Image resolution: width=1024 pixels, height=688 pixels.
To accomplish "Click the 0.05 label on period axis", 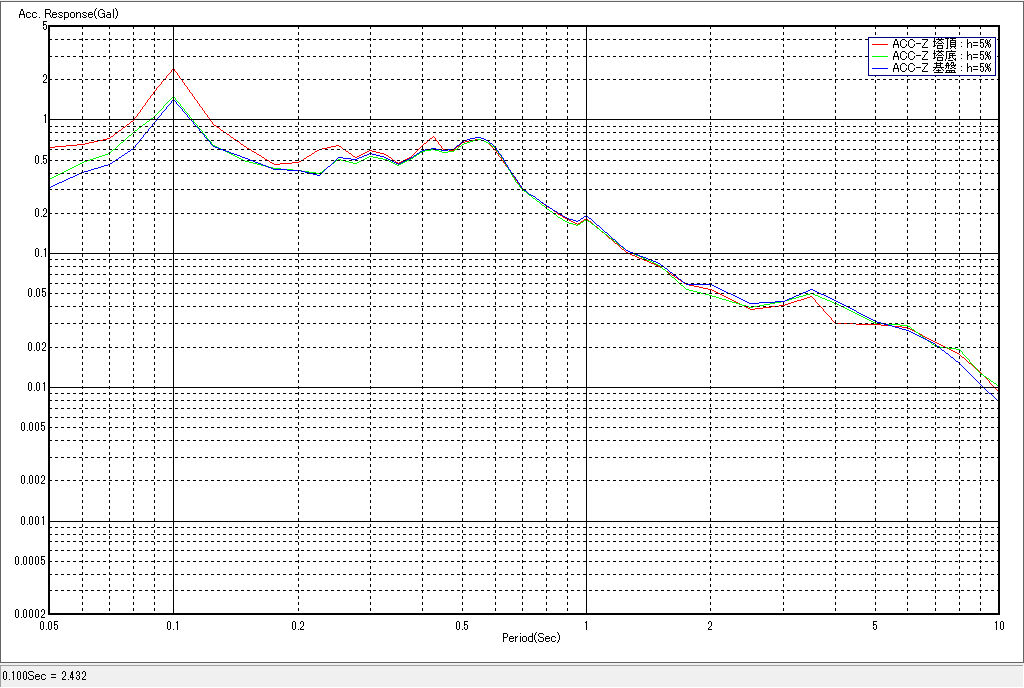I will coord(50,625).
